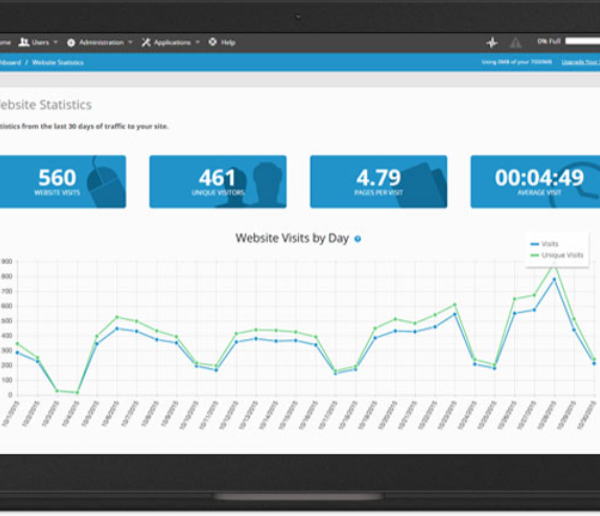This screenshot has height=516, width=600.
Task: Click the Users people icon
Action: [24, 42]
